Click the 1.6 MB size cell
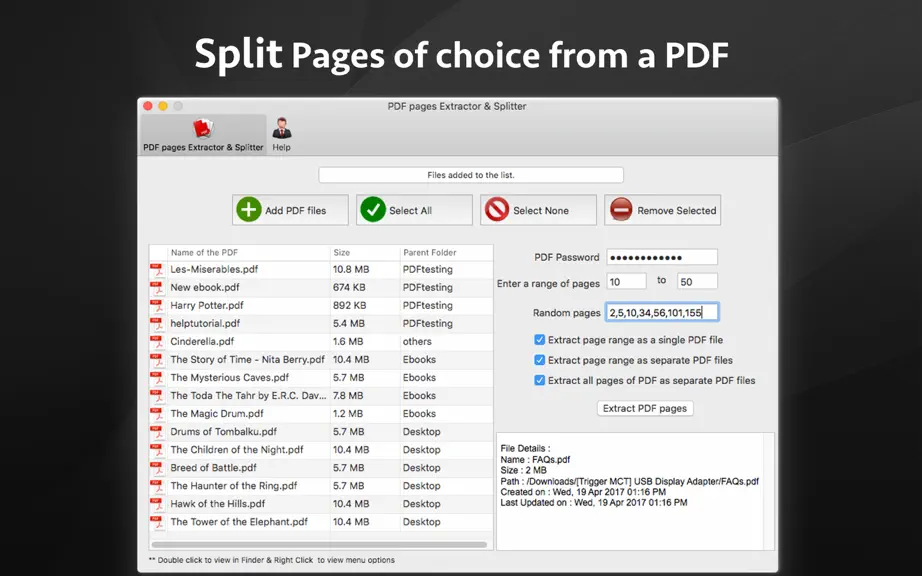The image size is (922, 576). coord(348,341)
